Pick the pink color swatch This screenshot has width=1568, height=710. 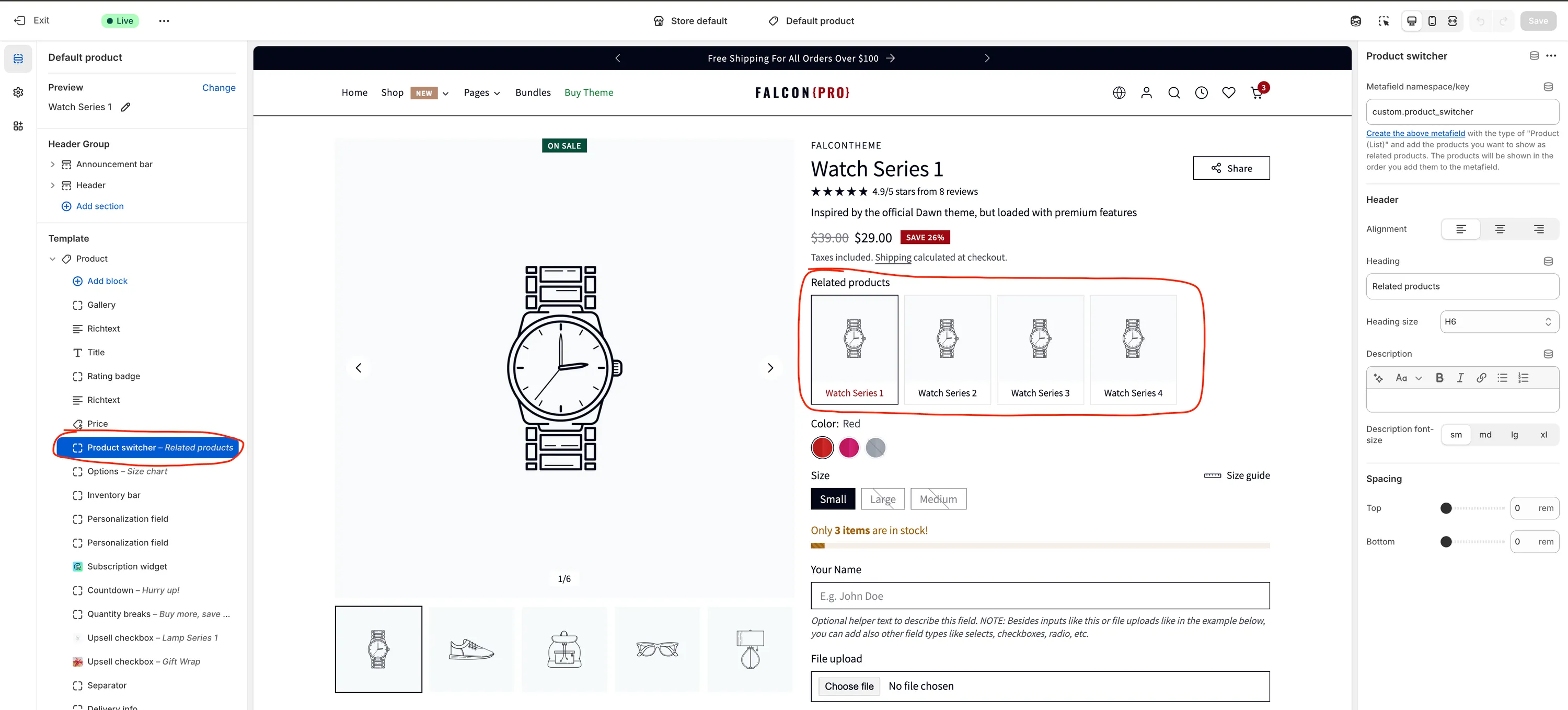pyautogui.click(x=848, y=448)
